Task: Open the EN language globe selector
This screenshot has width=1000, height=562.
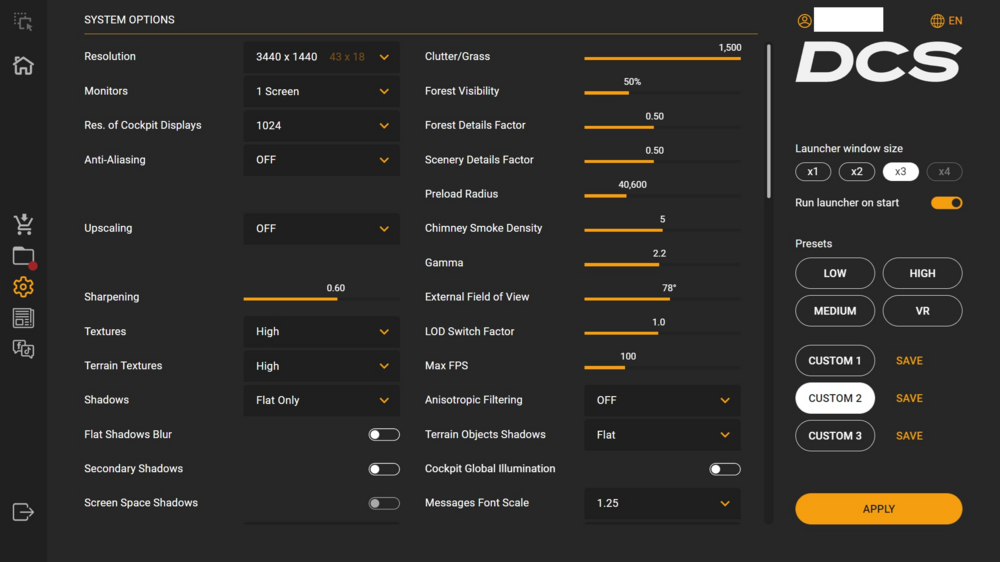Action: (x=946, y=21)
